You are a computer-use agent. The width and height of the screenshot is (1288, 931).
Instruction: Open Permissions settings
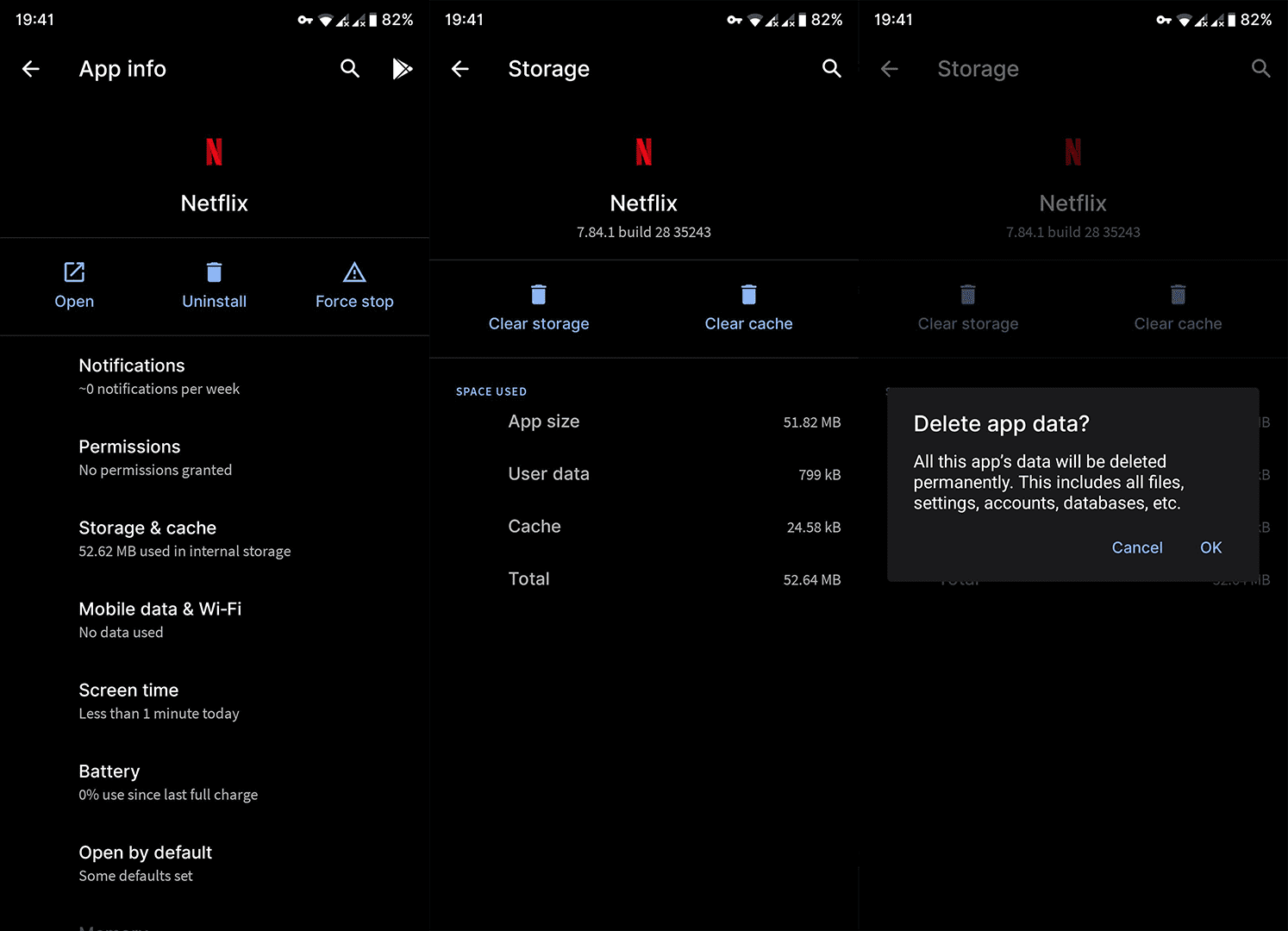[x=215, y=458]
